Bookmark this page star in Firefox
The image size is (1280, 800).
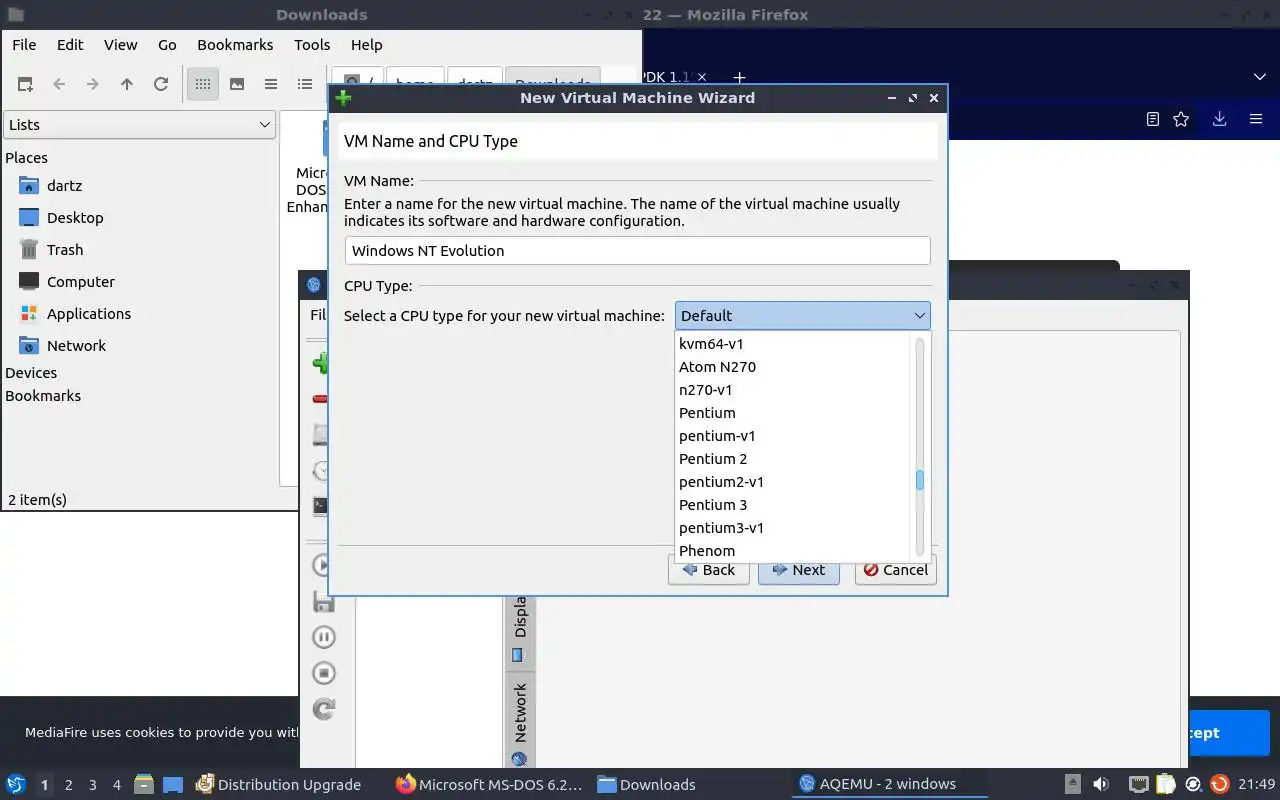click(x=1181, y=119)
